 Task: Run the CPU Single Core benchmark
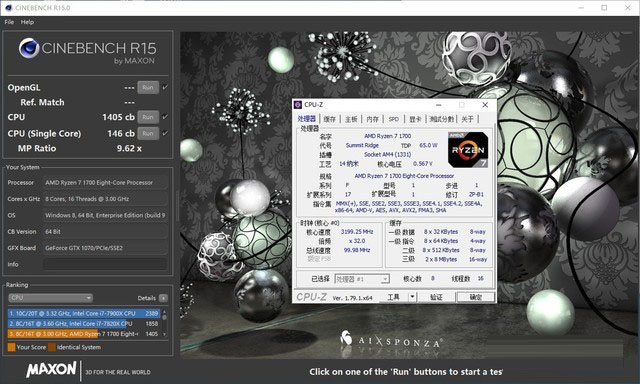point(148,133)
